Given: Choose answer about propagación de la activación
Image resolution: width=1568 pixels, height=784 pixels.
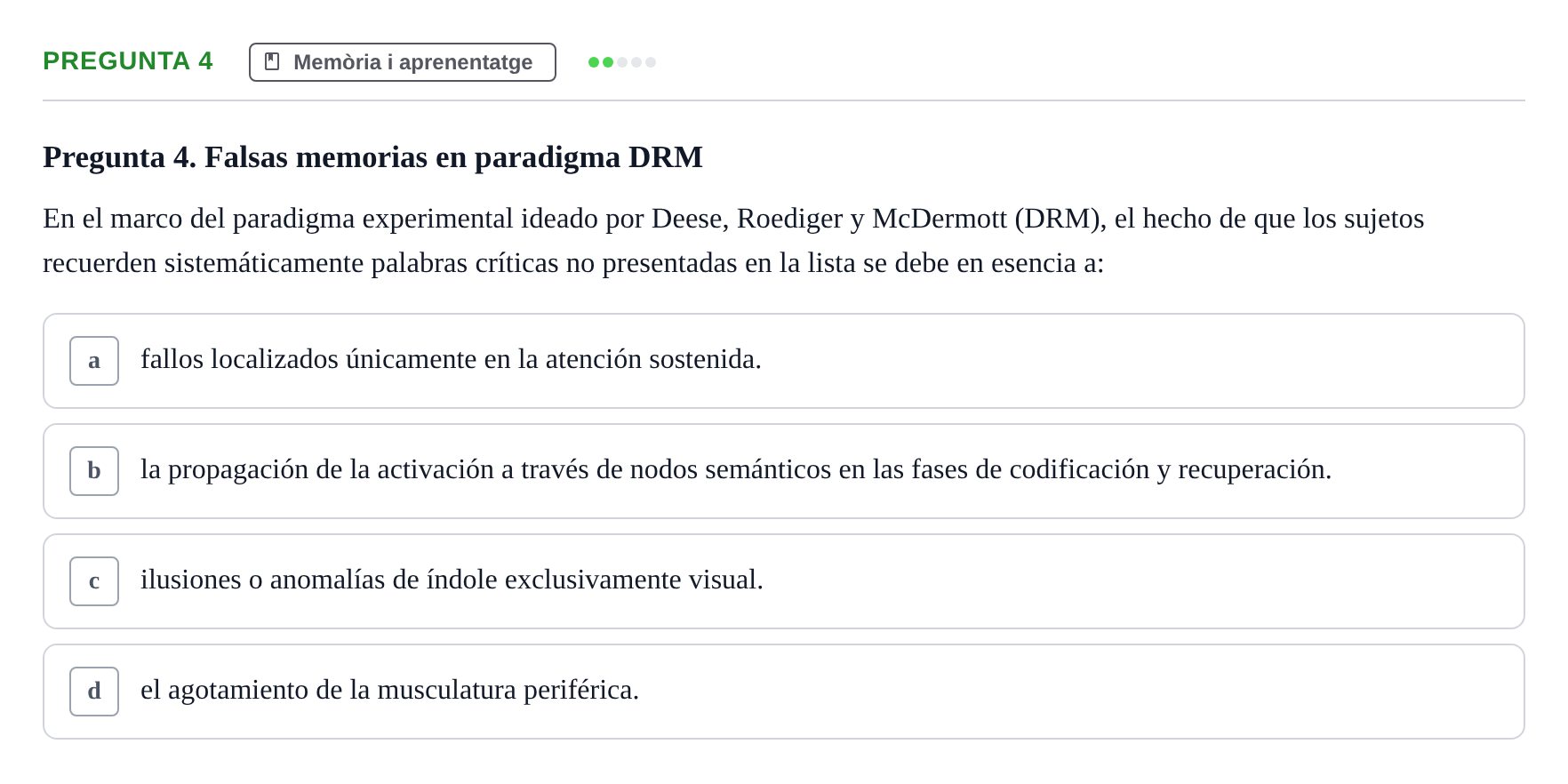Looking at the screenshot, I should point(784,471).
